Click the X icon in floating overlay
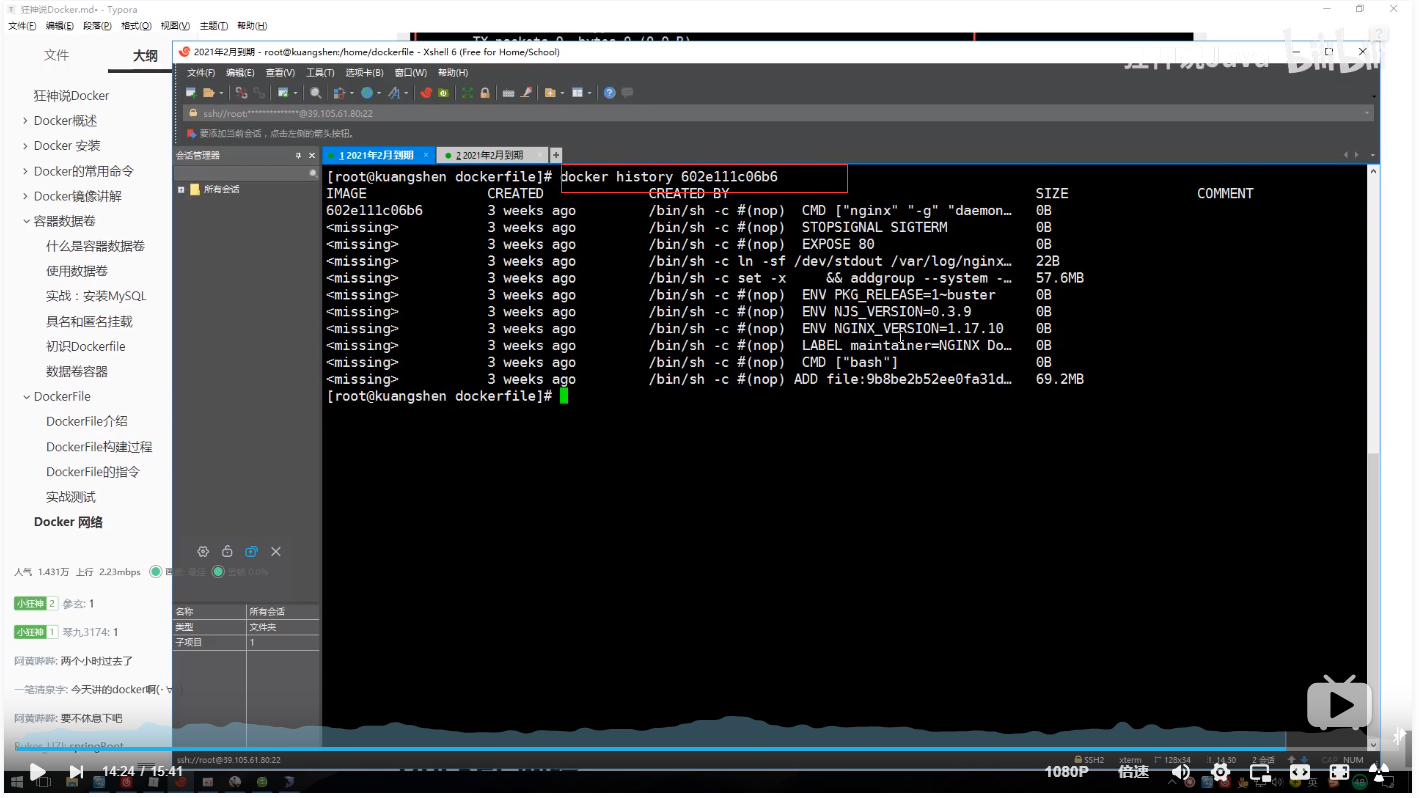 tap(276, 552)
